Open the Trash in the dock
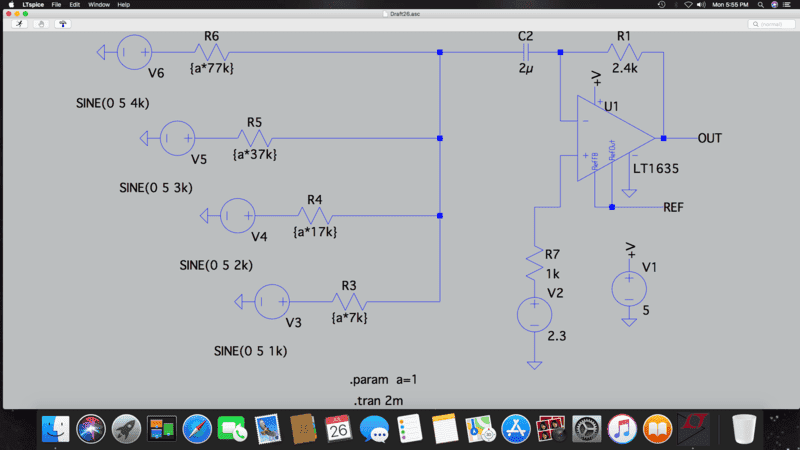 (743, 430)
